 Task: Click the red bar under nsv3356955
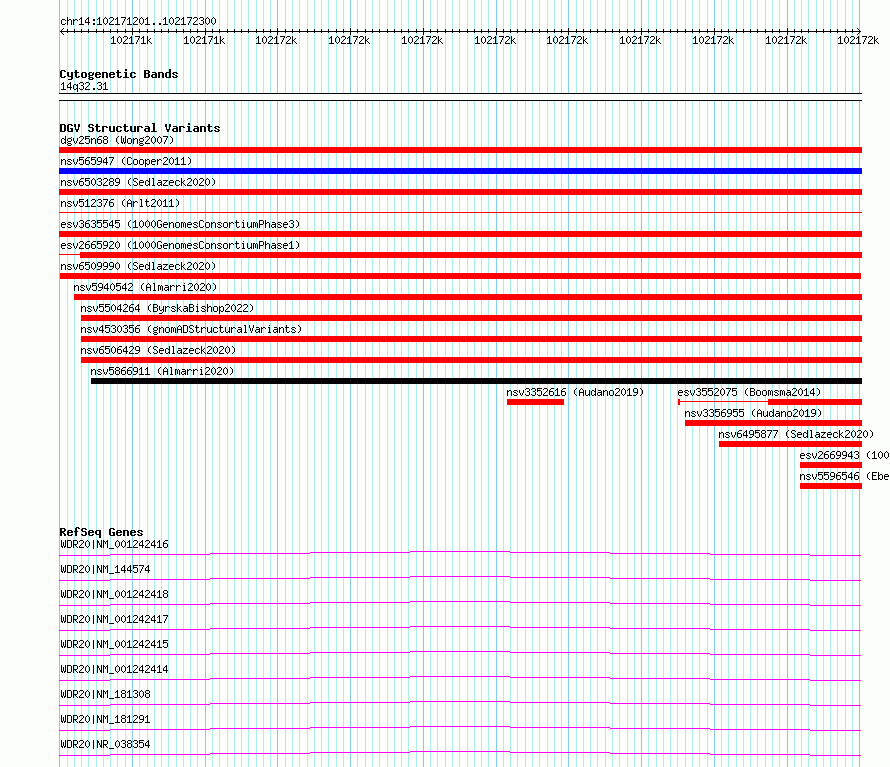point(773,423)
